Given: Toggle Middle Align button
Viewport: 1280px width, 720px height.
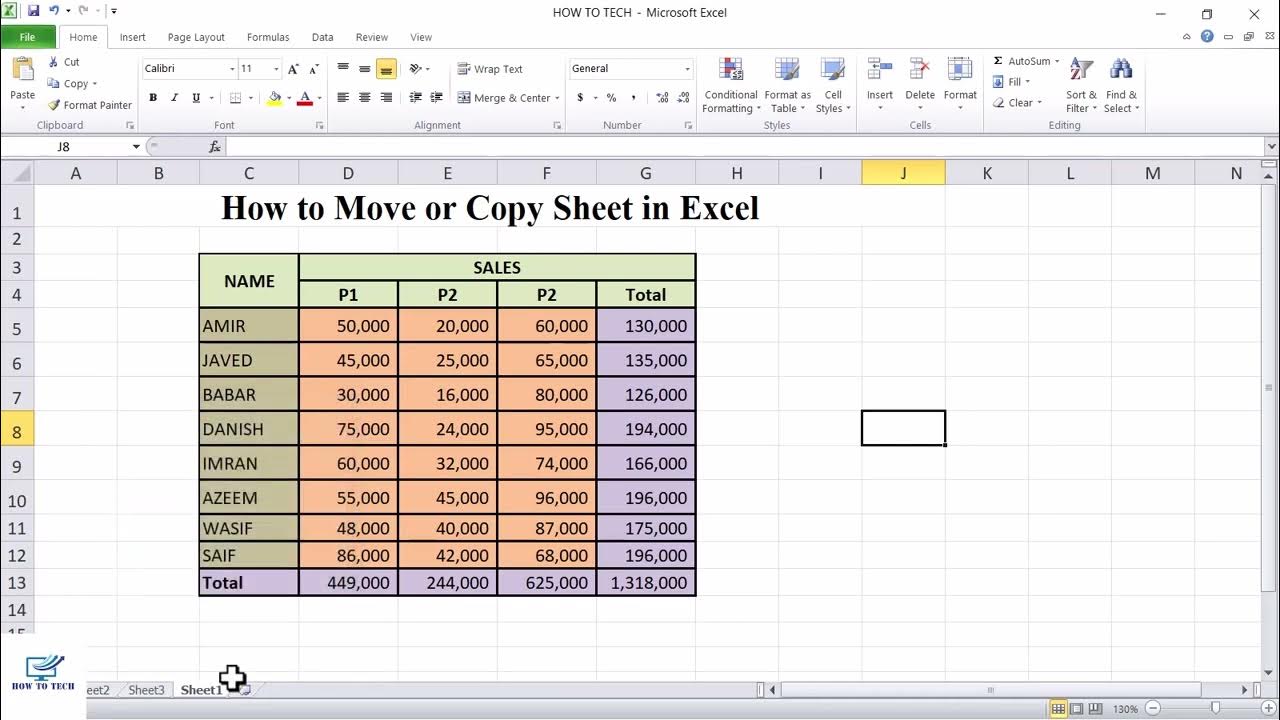Looking at the screenshot, I should click(x=365, y=69).
